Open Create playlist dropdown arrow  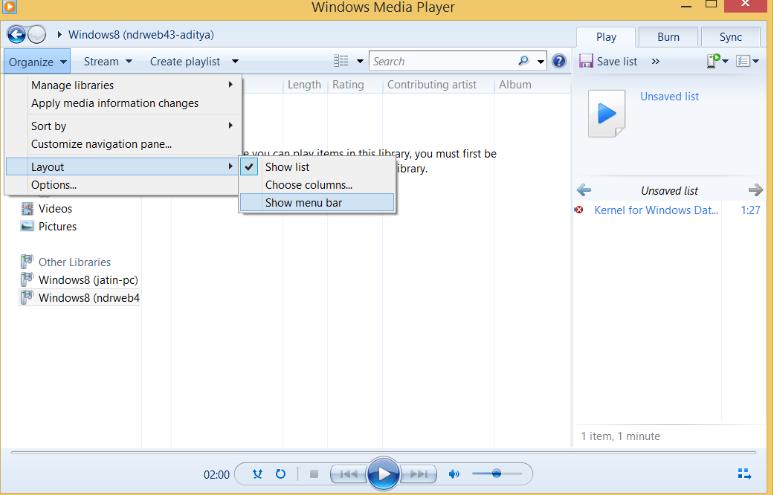click(x=235, y=61)
